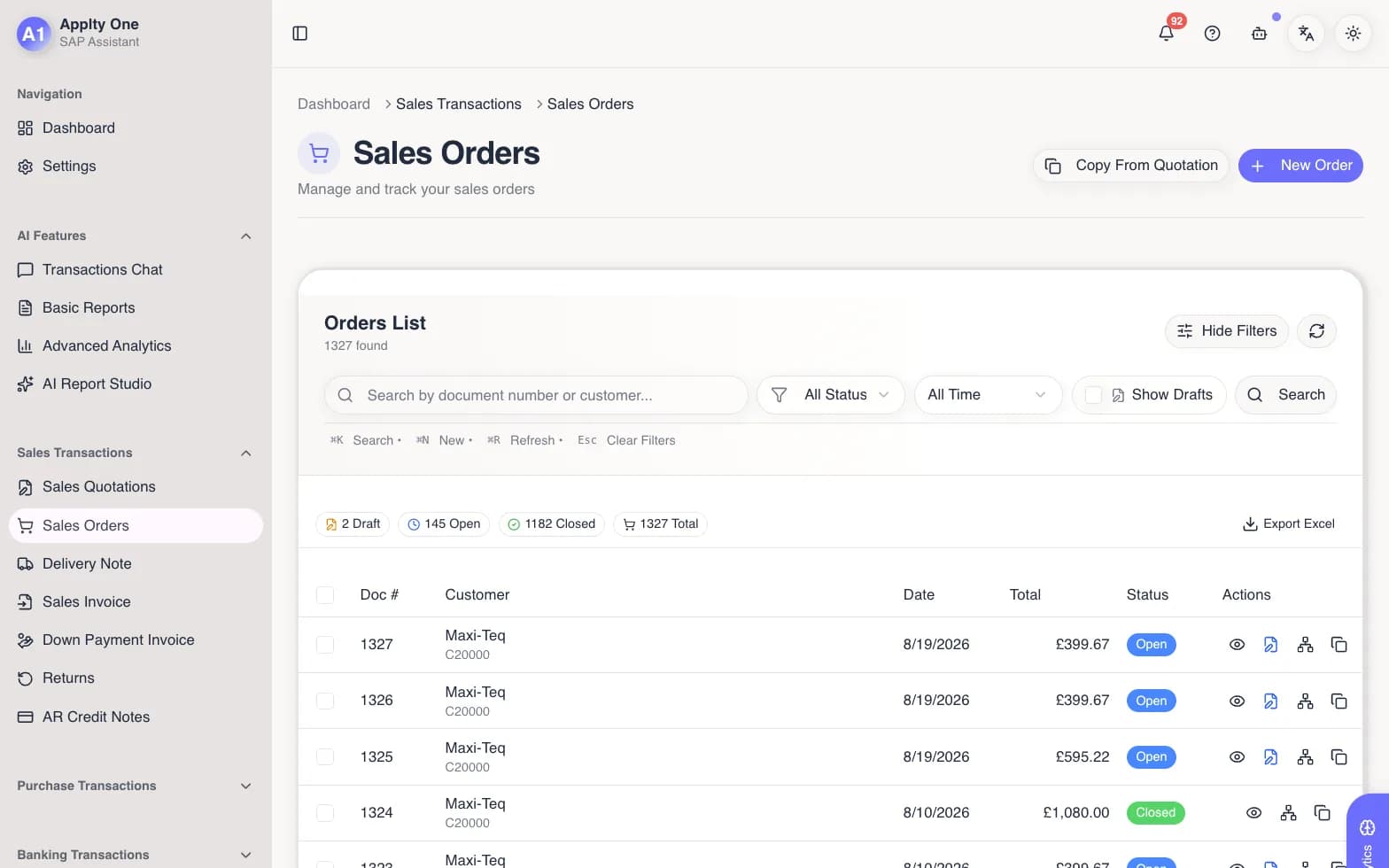Open the All Time dropdown

988,395
